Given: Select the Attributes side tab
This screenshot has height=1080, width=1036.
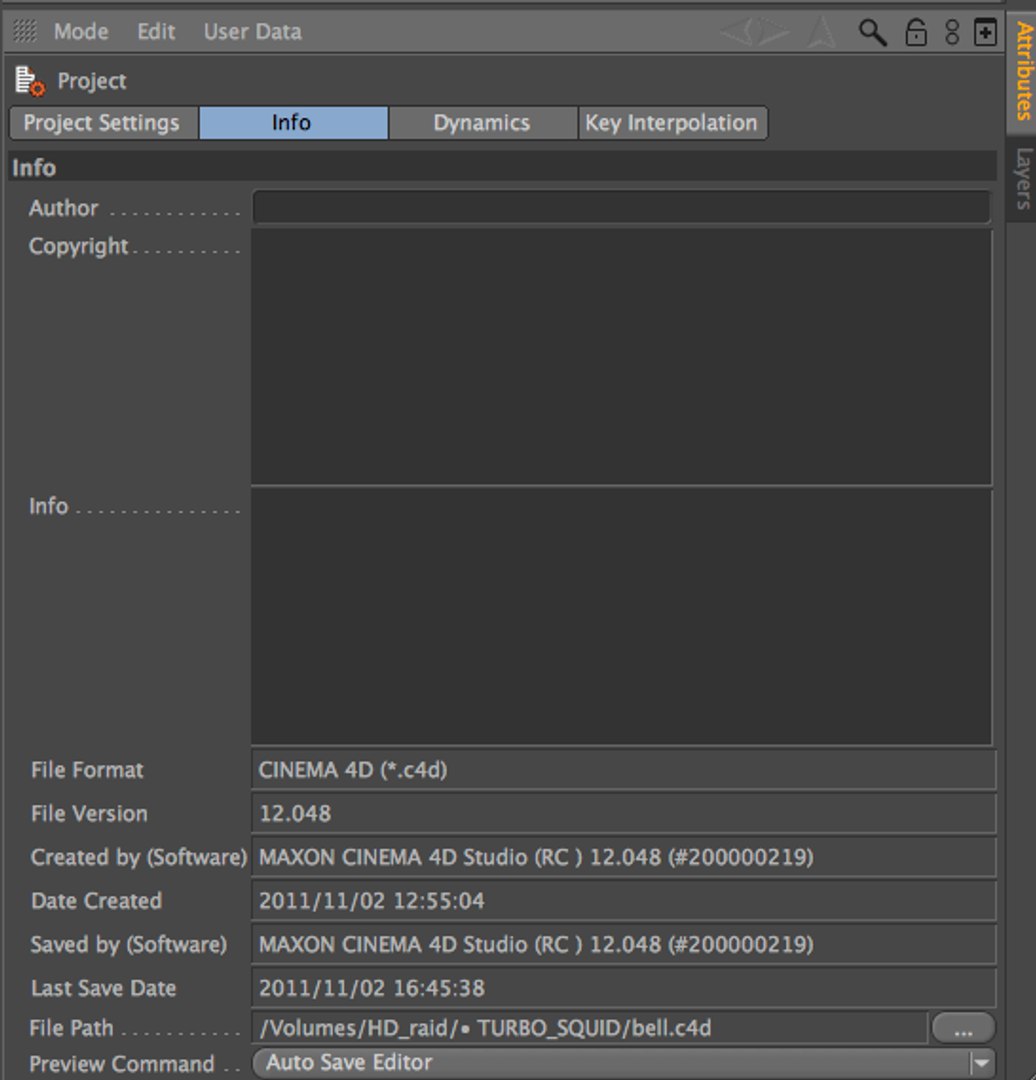Looking at the screenshot, I should point(1022,71).
